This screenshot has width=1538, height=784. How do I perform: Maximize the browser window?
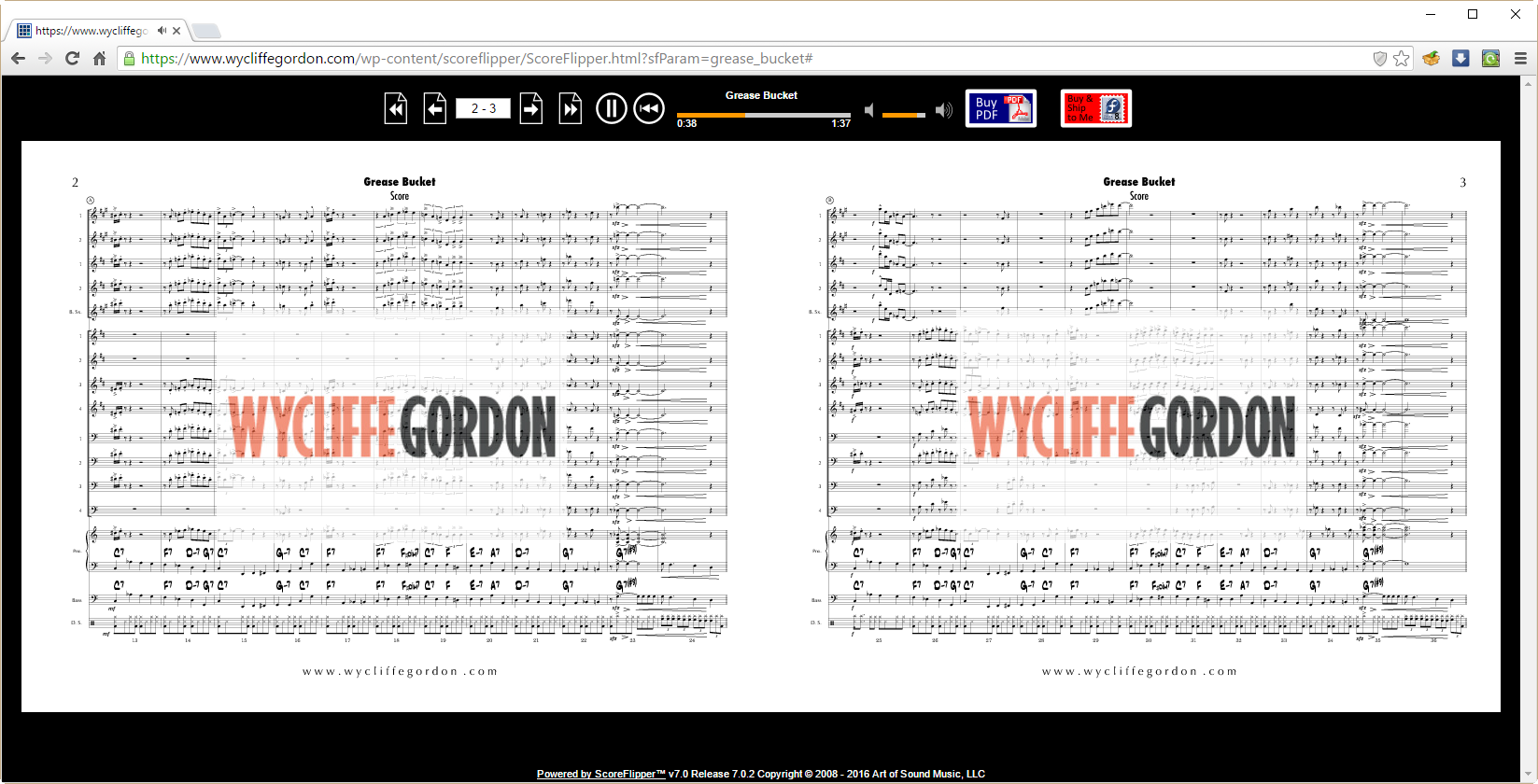[1473, 14]
